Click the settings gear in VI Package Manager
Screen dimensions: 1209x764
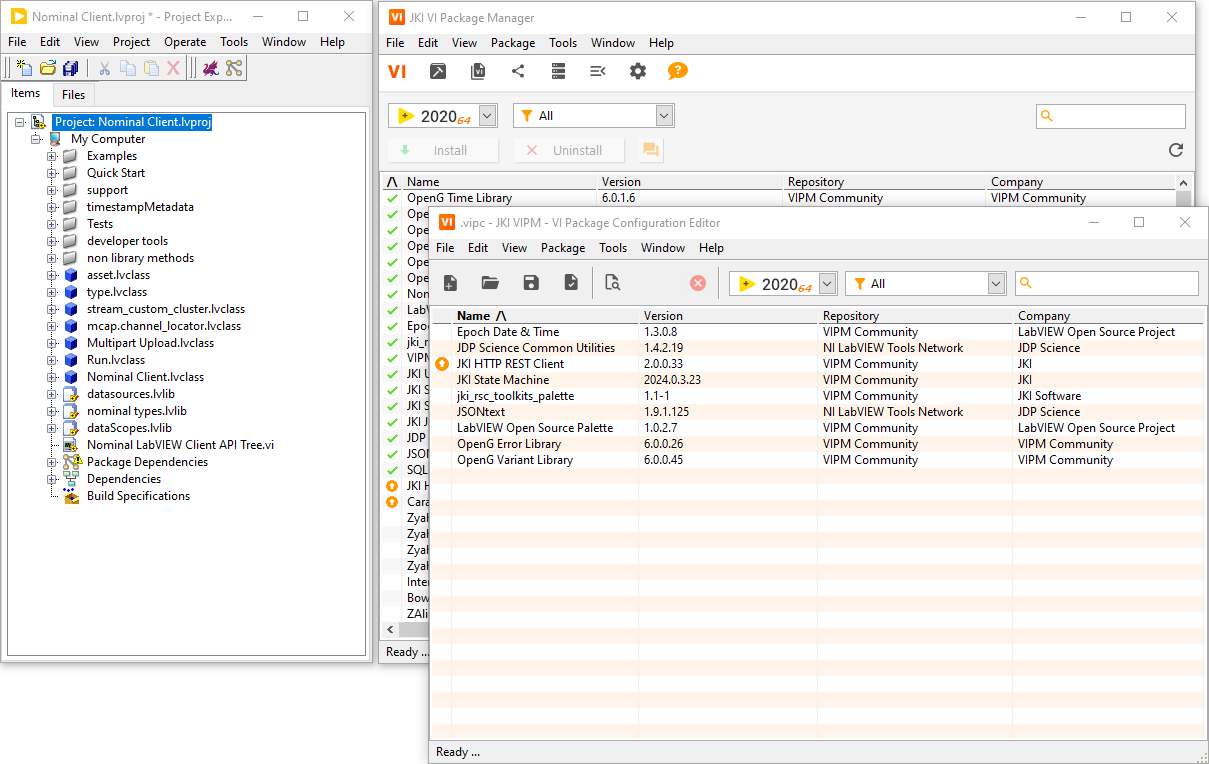pyautogui.click(x=638, y=71)
